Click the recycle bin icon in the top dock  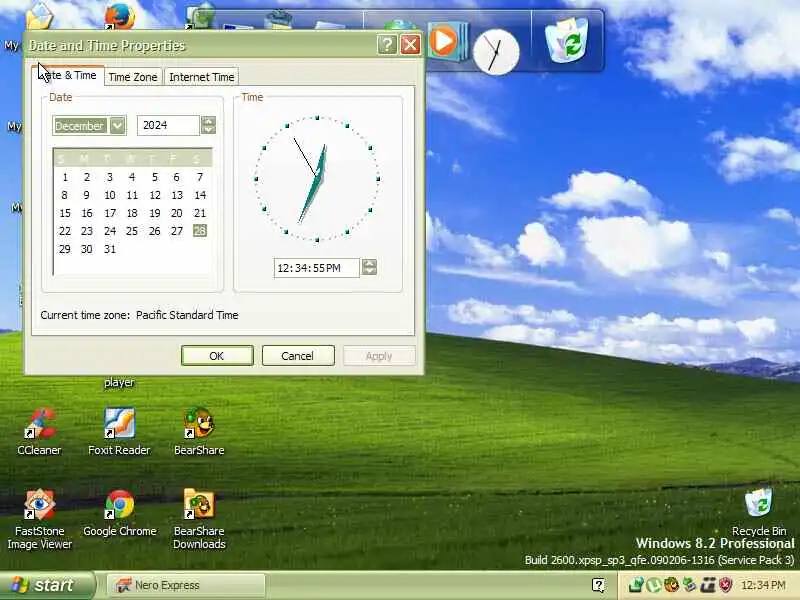pyautogui.click(x=566, y=40)
